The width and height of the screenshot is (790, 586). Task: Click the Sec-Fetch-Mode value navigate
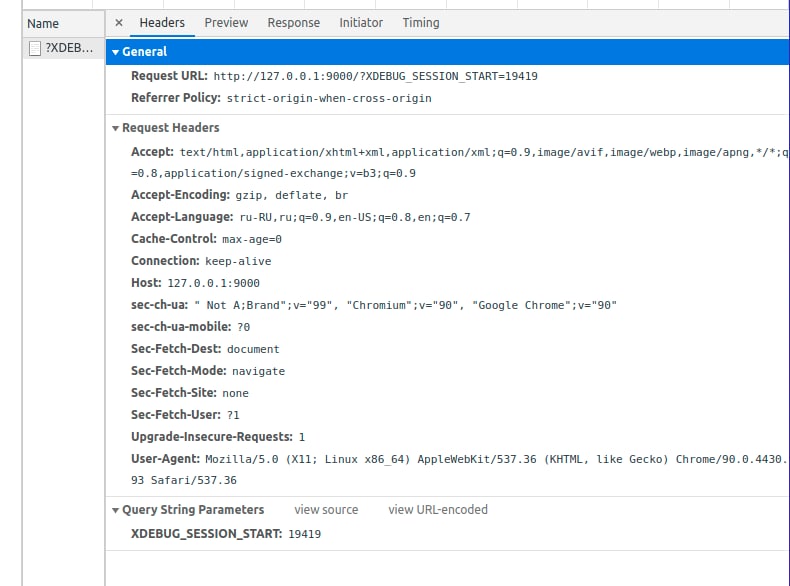click(258, 371)
